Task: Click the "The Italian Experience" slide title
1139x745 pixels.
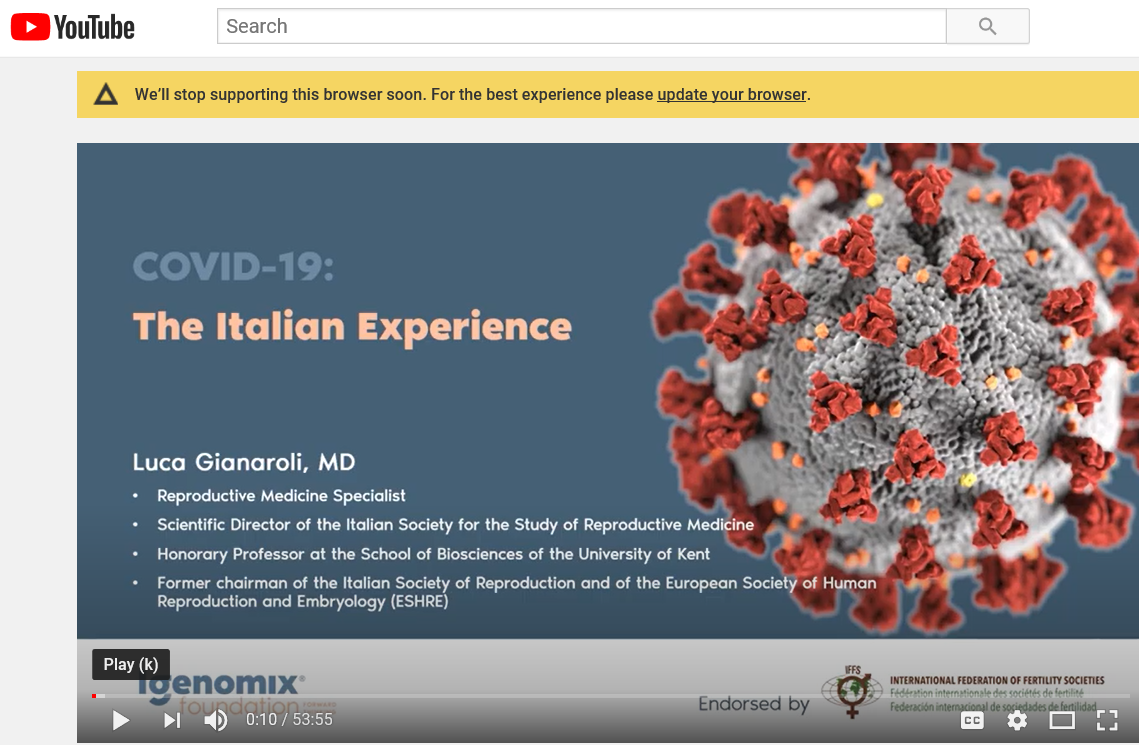Action: coord(352,326)
